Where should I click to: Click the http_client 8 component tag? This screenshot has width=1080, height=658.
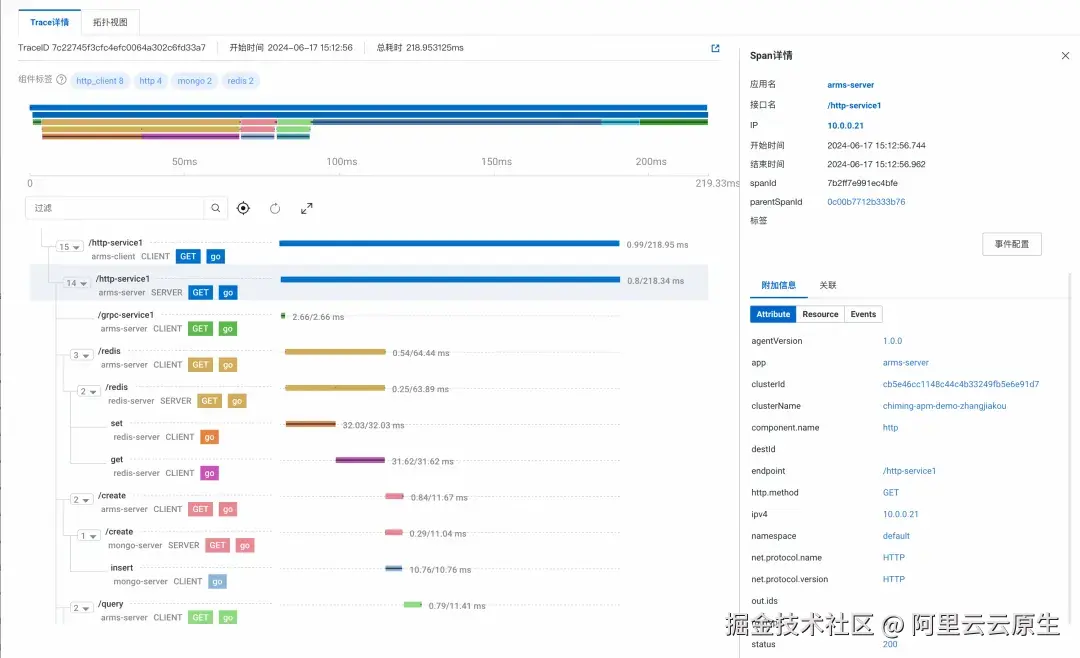point(100,81)
